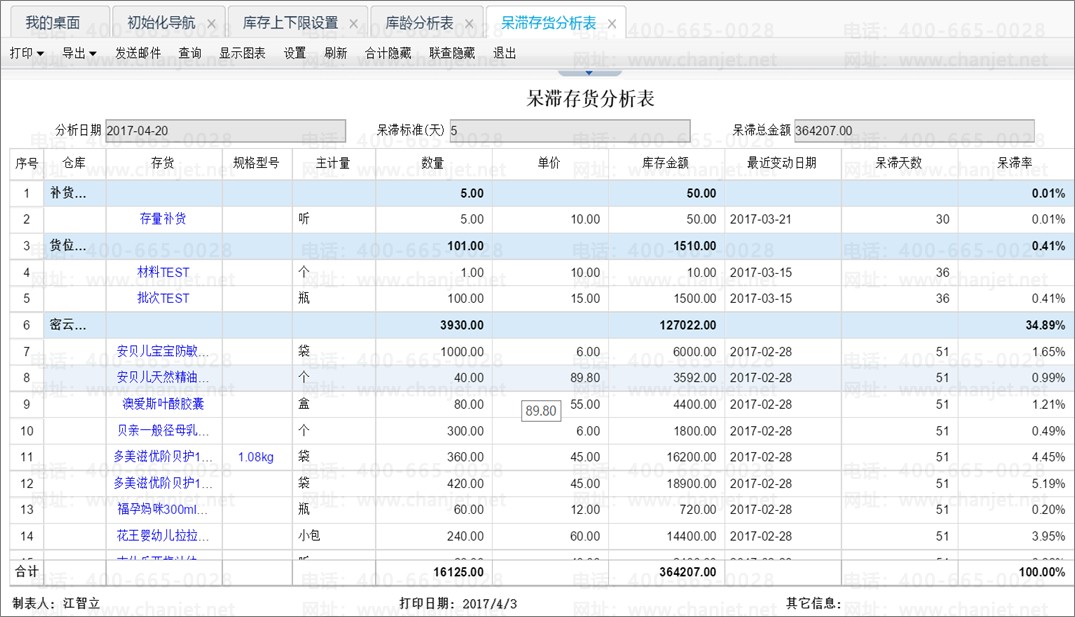This screenshot has height=617, width=1075.
Task: Refresh the report with 刷新
Action: tap(336, 53)
